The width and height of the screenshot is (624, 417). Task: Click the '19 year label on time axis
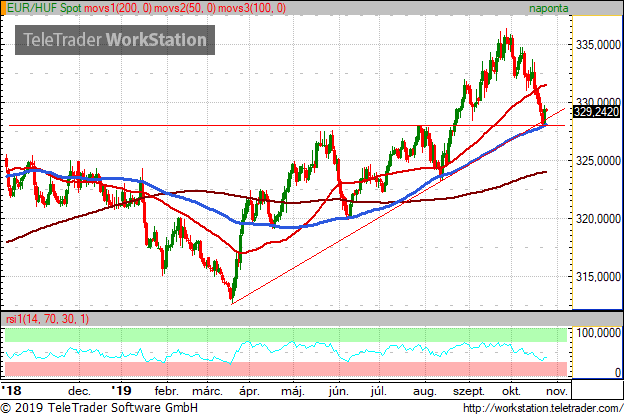[121, 391]
